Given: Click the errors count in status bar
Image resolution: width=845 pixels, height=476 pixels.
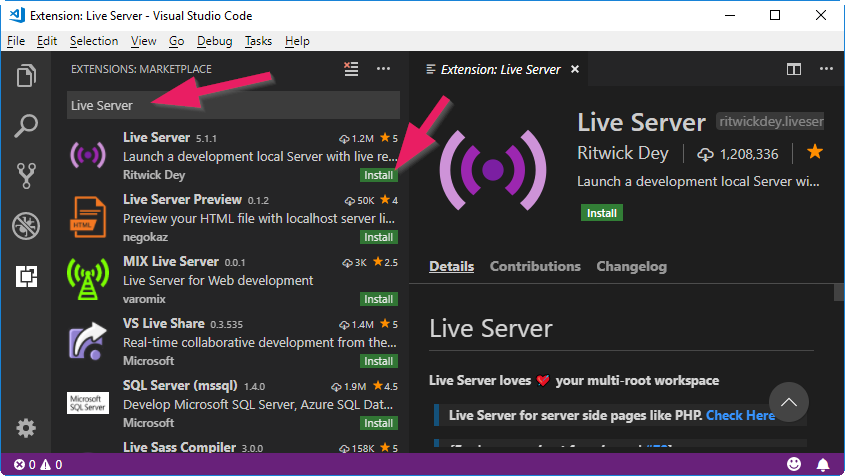Looking at the screenshot, I should (25, 465).
